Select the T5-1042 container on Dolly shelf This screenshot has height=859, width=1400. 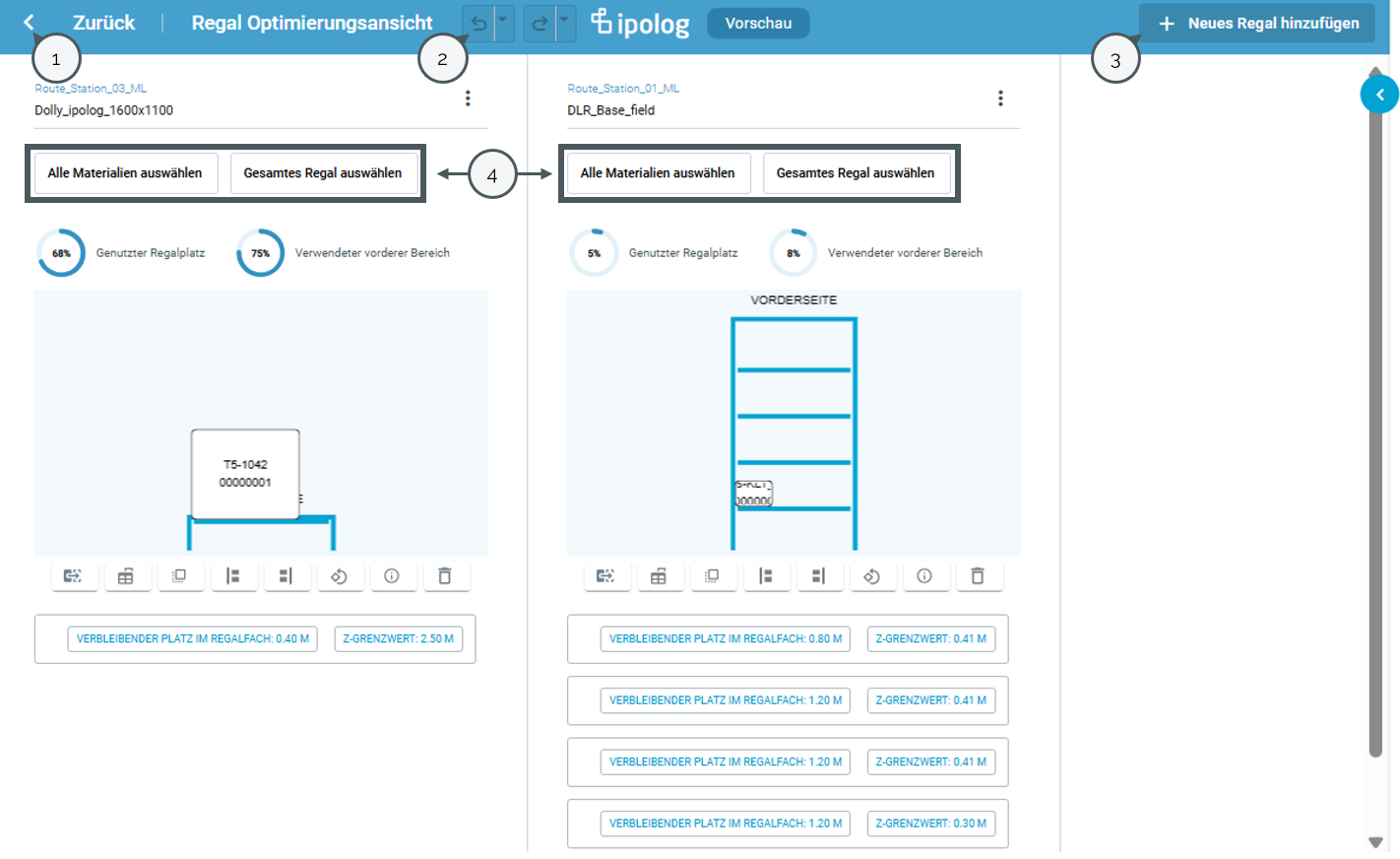(x=245, y=474)
